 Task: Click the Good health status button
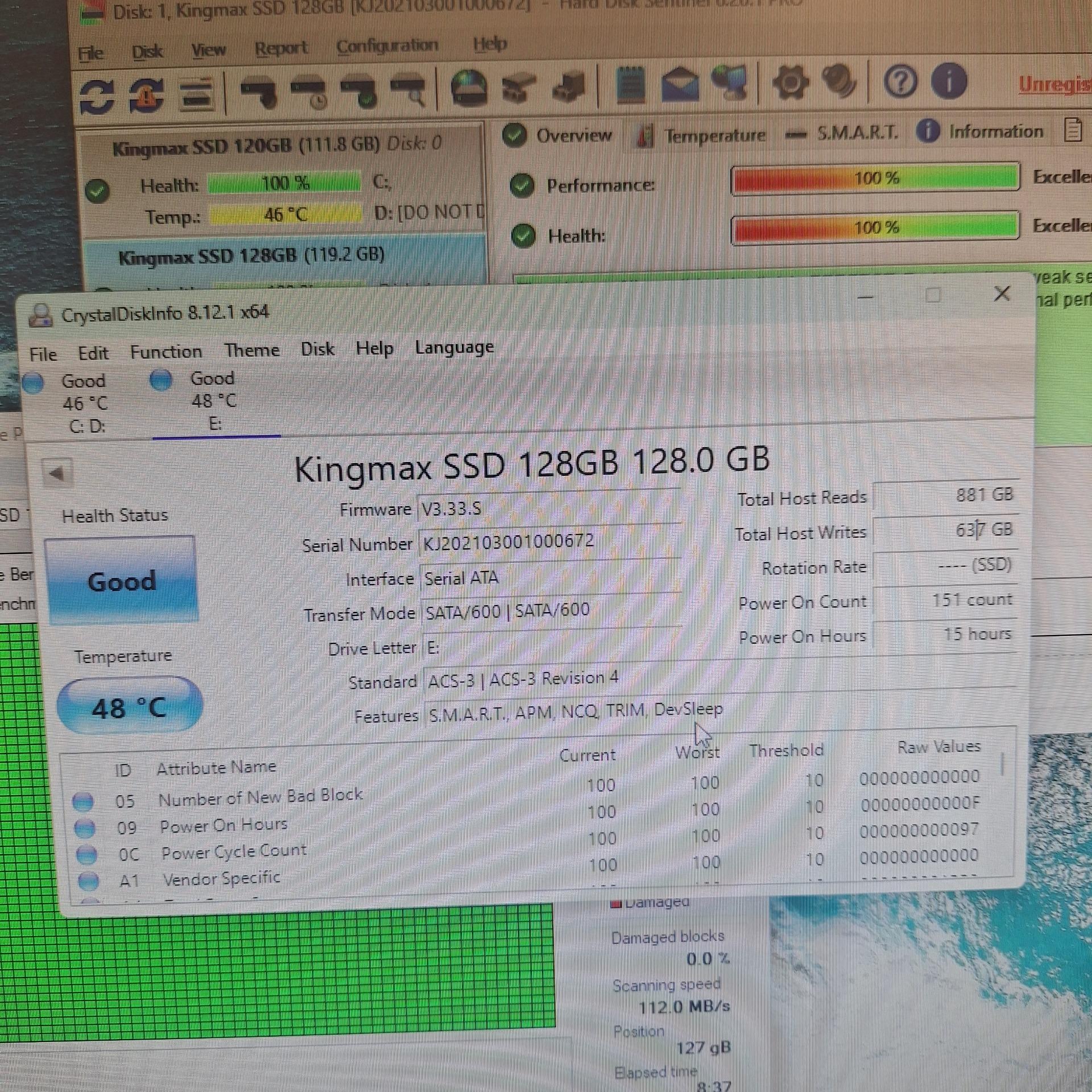coord(122,580)
